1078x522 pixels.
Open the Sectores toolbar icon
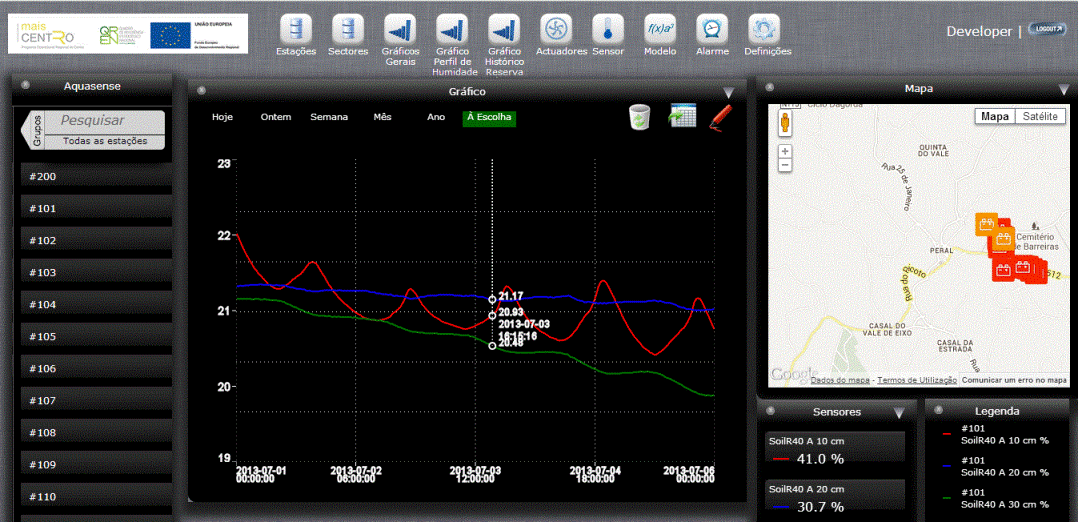click(x=348, y=30)
